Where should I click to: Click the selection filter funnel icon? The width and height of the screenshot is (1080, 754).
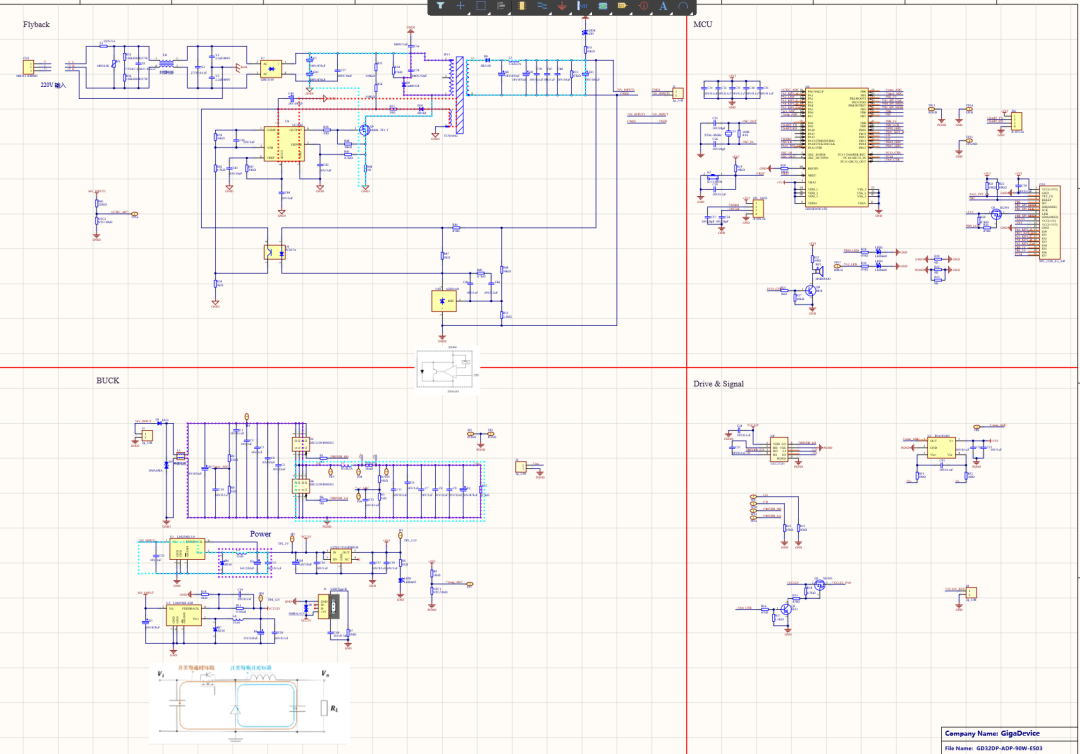440,6
